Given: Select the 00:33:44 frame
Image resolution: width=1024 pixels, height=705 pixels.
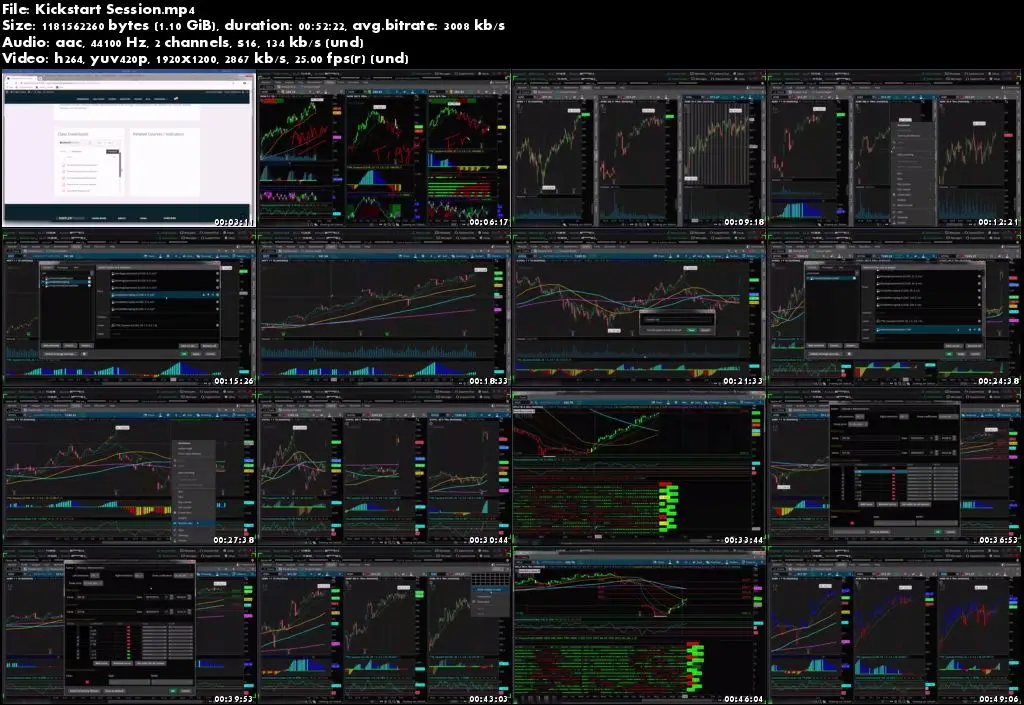Looking at the screenshot, I should coord(639,467).
